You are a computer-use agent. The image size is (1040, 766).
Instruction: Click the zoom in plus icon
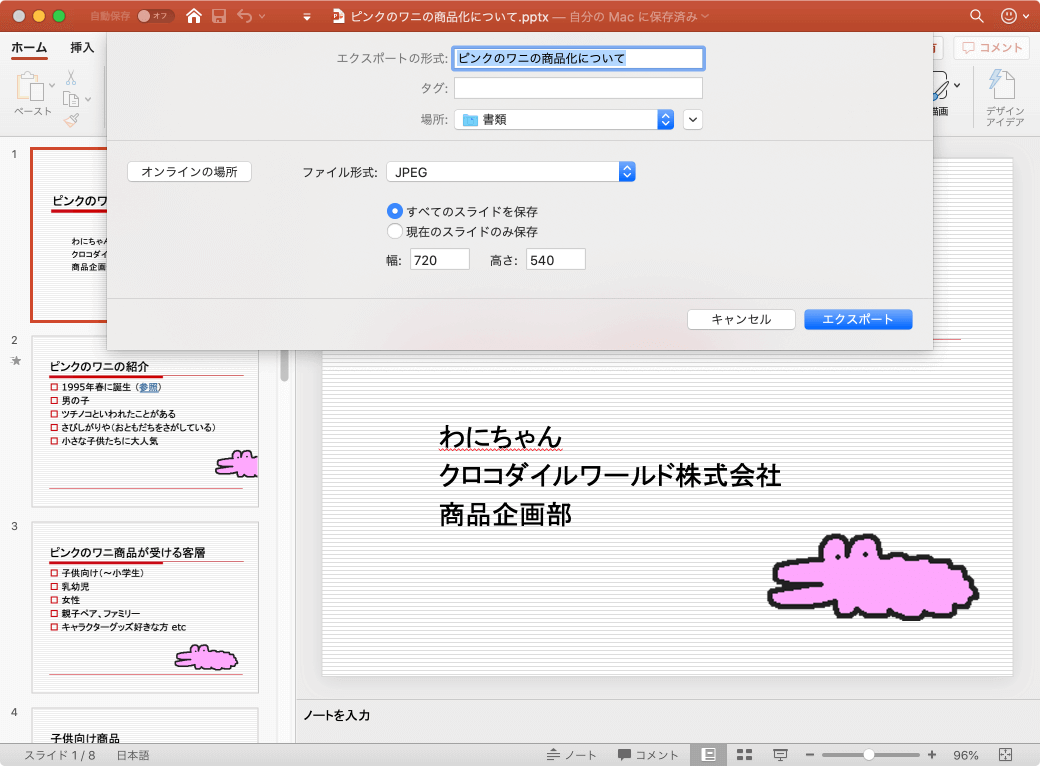932,755
